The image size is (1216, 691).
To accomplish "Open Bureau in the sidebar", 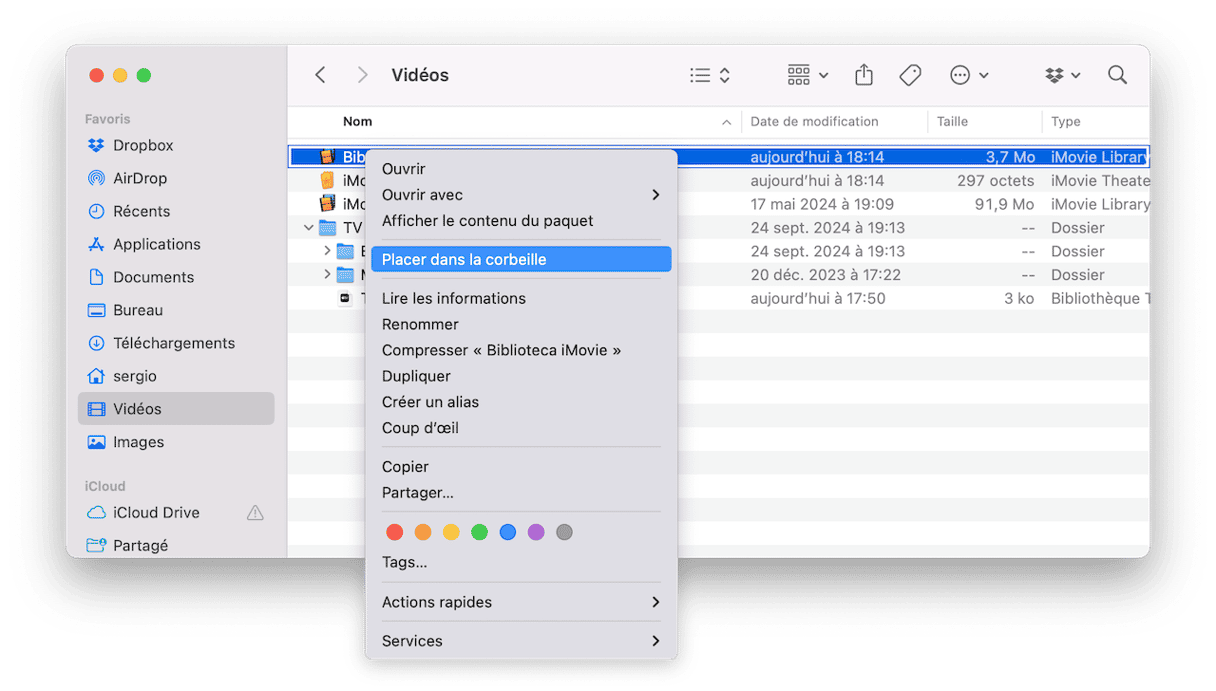I will (x=176, y=310).
